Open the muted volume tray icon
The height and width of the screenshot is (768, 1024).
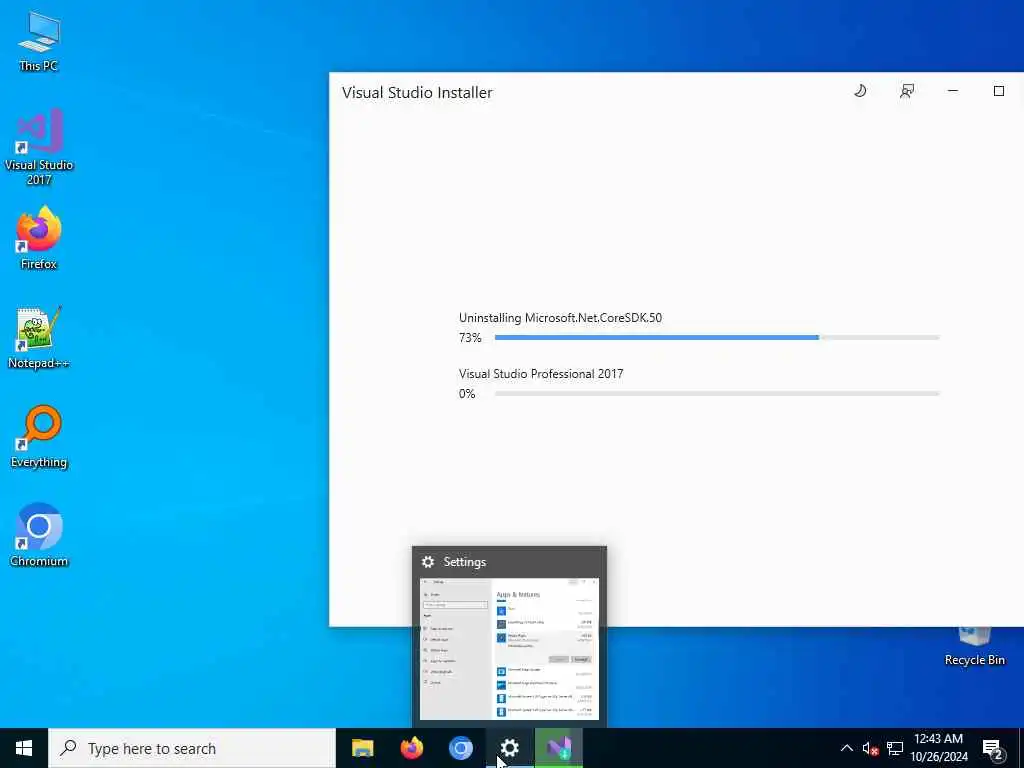[870, 748]
